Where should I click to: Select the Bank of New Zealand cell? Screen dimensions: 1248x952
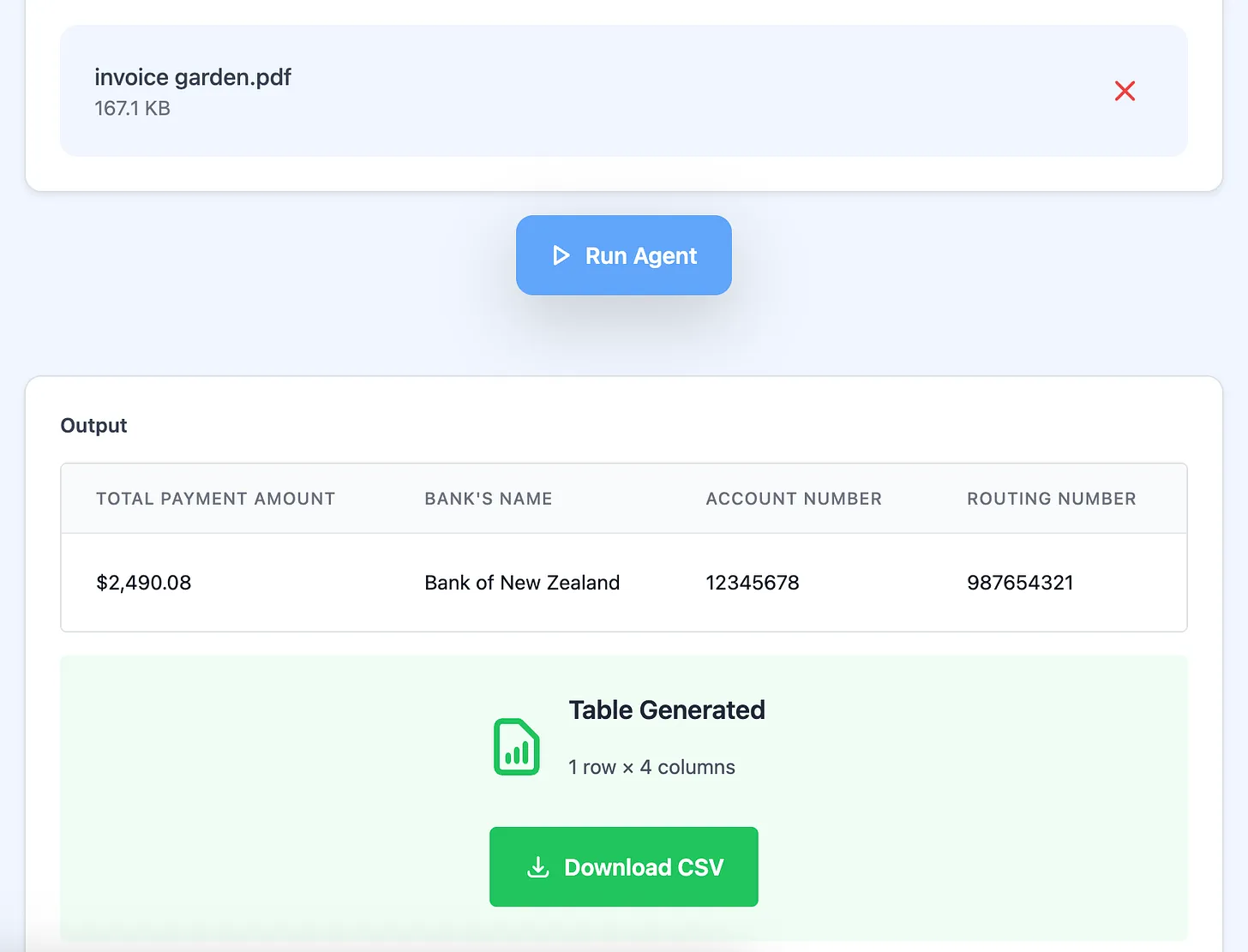pyautogui.click(x=521, y=583)
